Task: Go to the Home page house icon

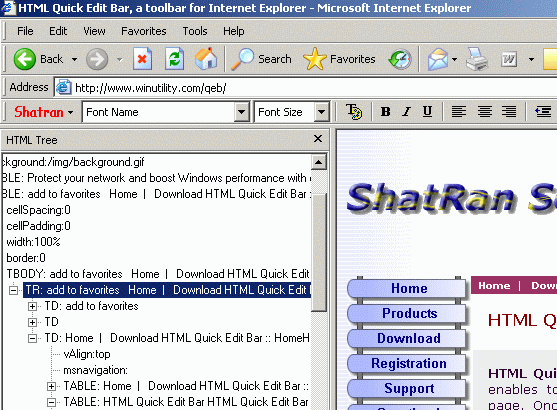Action: pyautogui.click(x=206, y=59)
